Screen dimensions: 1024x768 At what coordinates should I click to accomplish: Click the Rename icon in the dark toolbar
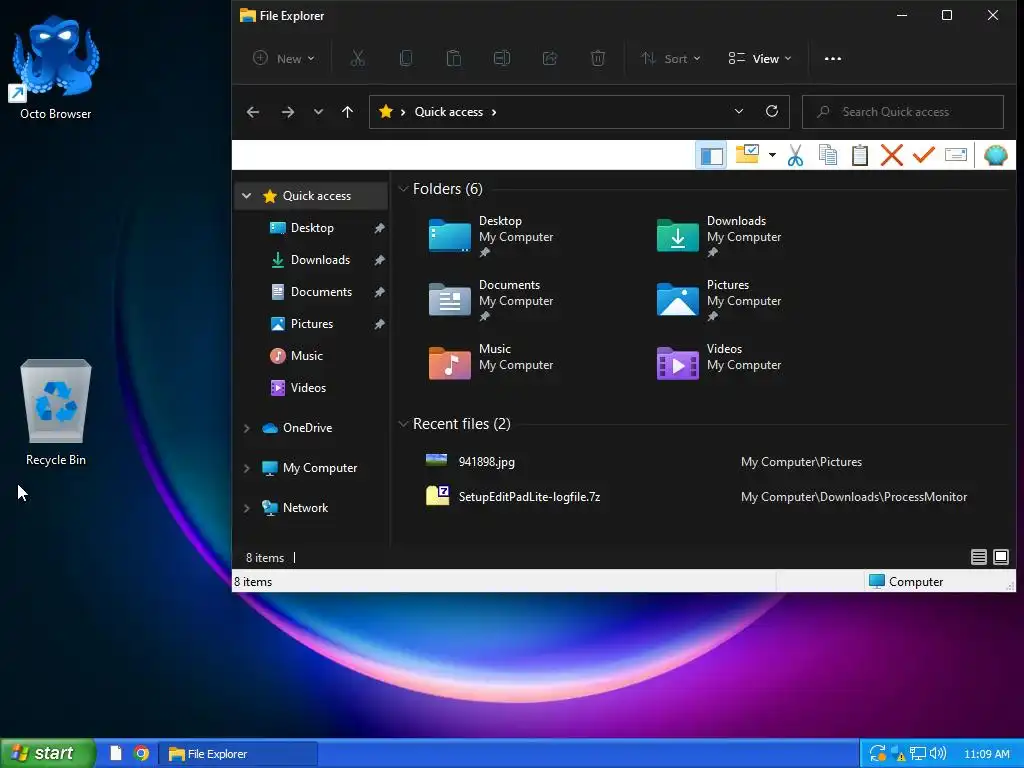tap(502, 59)
